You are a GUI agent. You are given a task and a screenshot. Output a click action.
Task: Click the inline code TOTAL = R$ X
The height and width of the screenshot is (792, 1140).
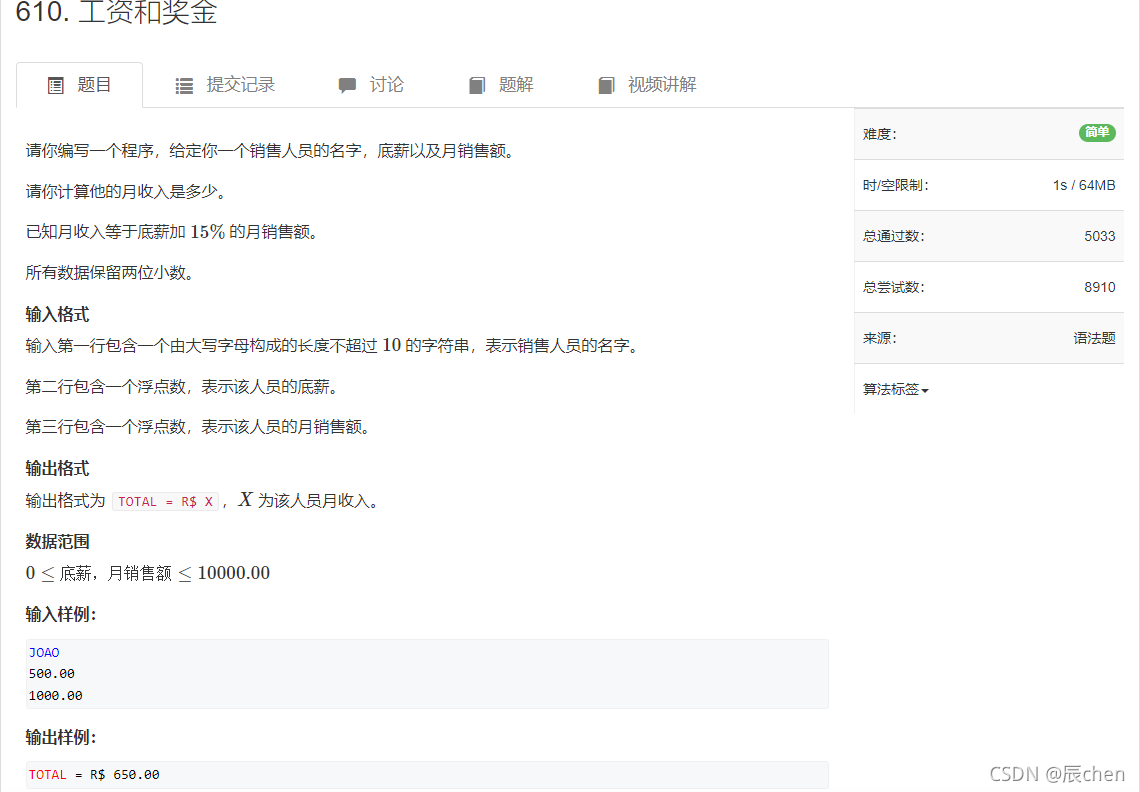tap(165, 502)
